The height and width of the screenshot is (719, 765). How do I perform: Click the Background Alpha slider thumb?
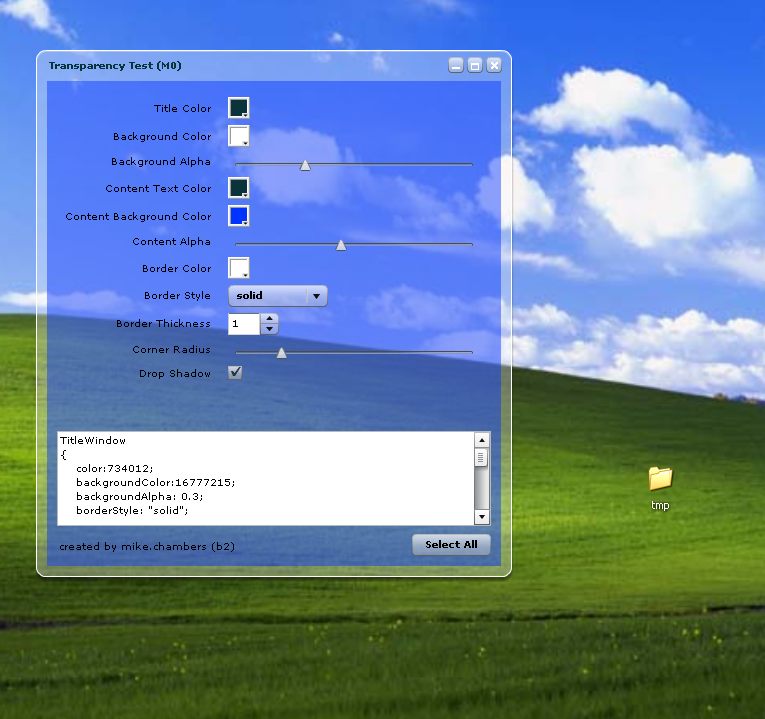tap(305, 165)
